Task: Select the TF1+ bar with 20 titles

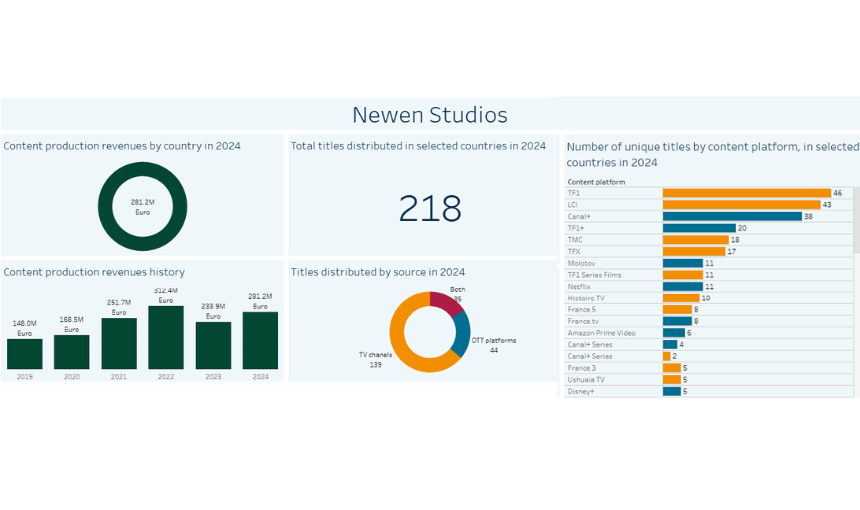Action: click(x=699, y=228)
